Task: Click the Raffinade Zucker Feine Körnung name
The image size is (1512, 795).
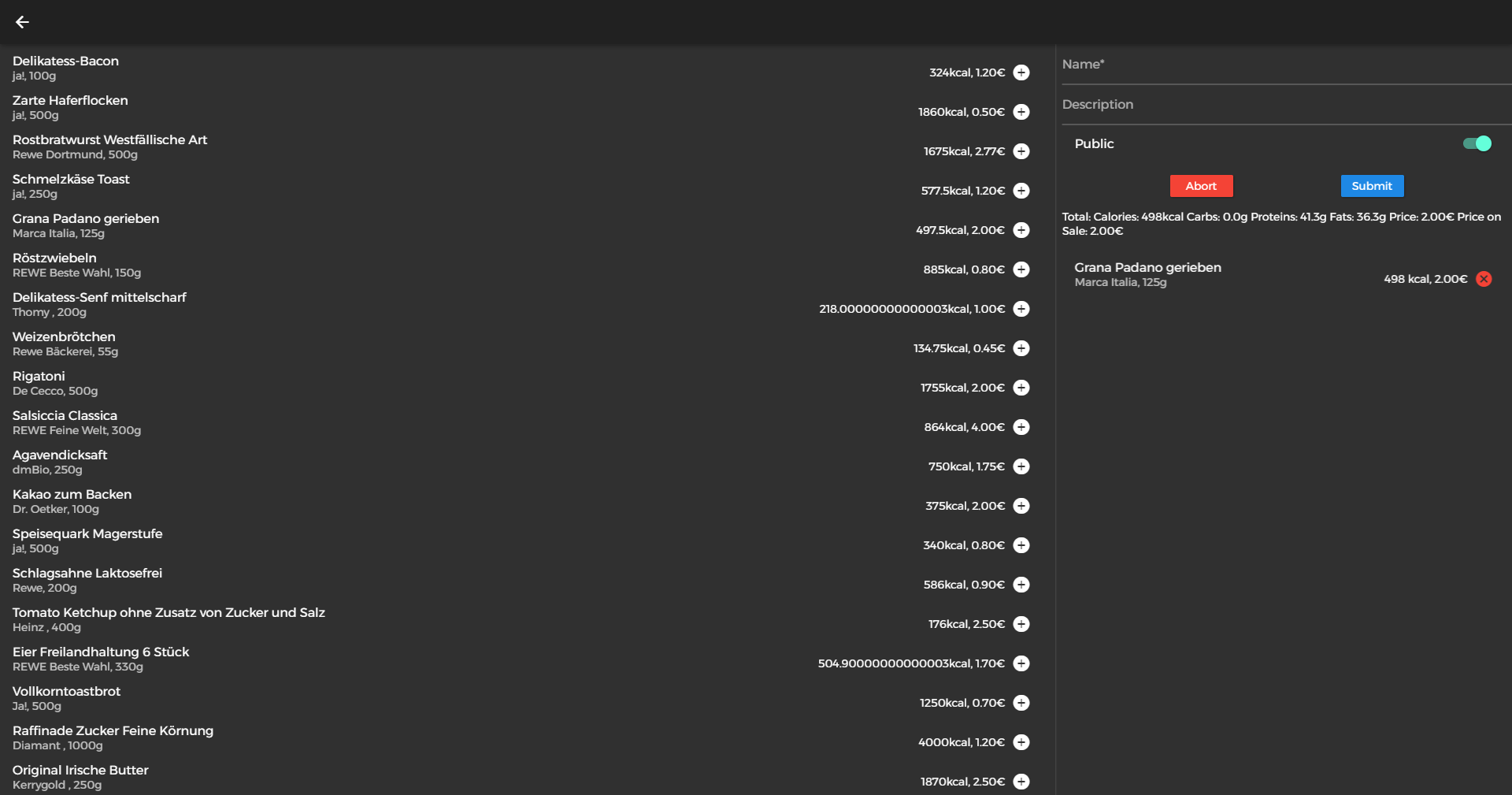Action: (113, 730)
